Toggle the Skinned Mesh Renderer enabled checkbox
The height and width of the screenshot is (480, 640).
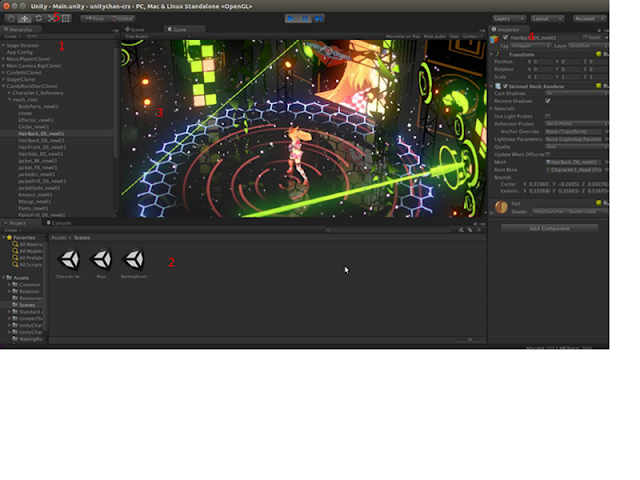coord(505,86)
